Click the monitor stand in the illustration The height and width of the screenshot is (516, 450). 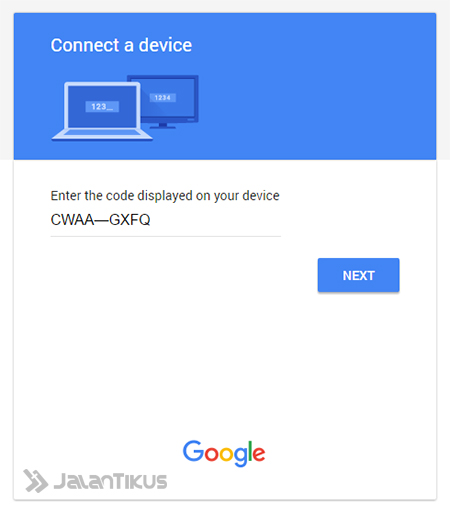[x=163, y=126]
